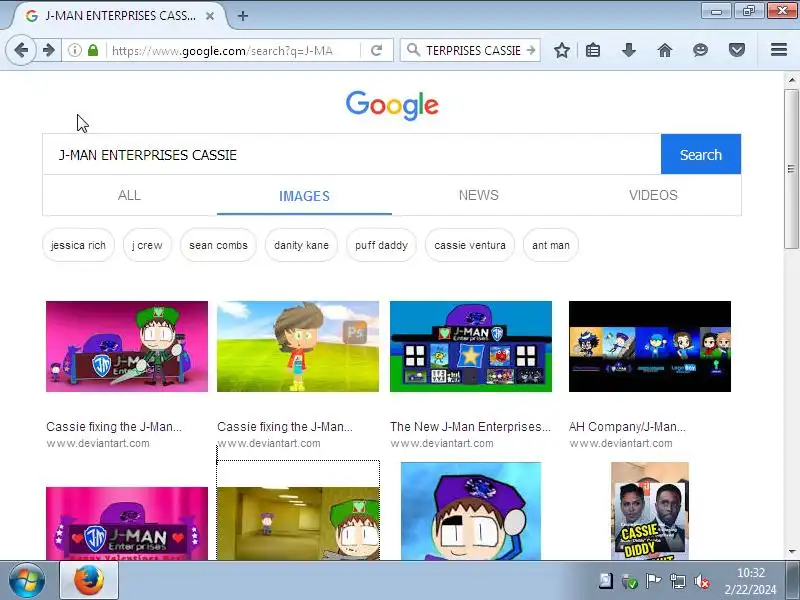This screenshot has height=600, width=800.
Task: Click the scrollbar down arrow
Action: click(x=791, y=552)
